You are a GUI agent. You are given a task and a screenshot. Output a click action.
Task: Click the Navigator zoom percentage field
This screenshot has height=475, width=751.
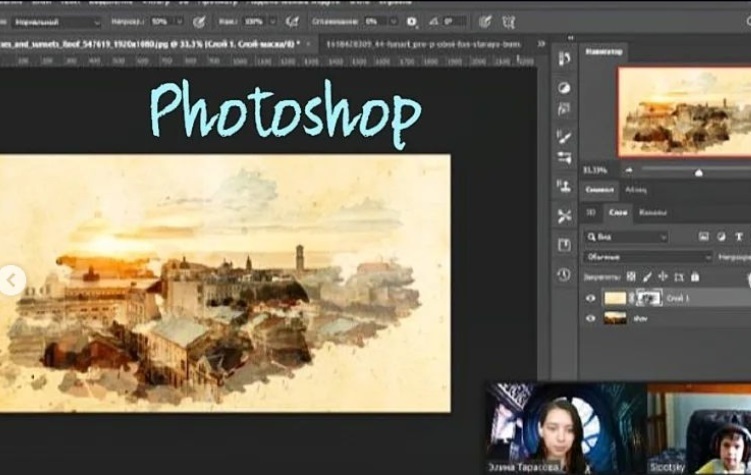coord(597,171)
